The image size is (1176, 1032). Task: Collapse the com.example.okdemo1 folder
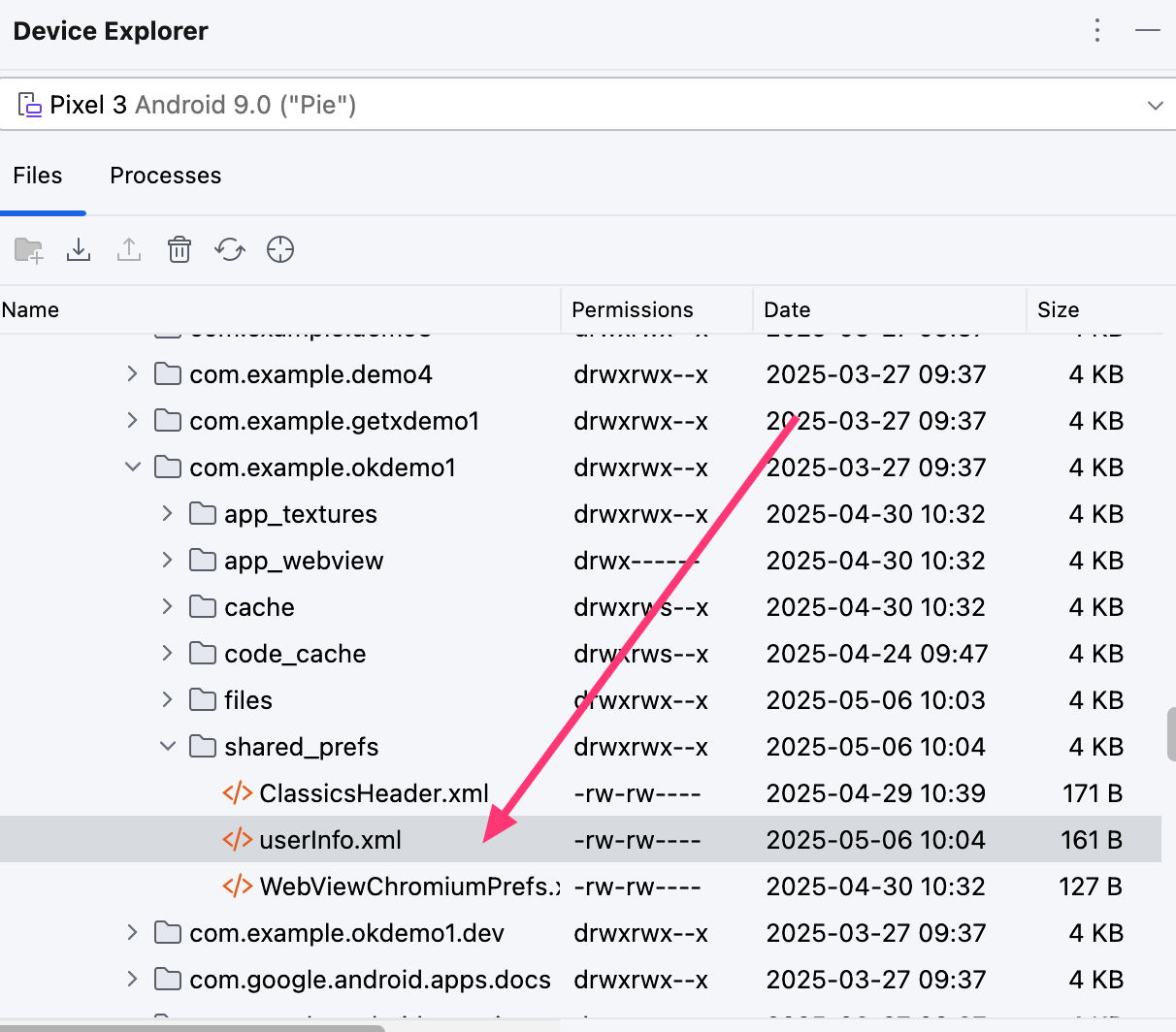pyautogui.click(x=133, y=468)
